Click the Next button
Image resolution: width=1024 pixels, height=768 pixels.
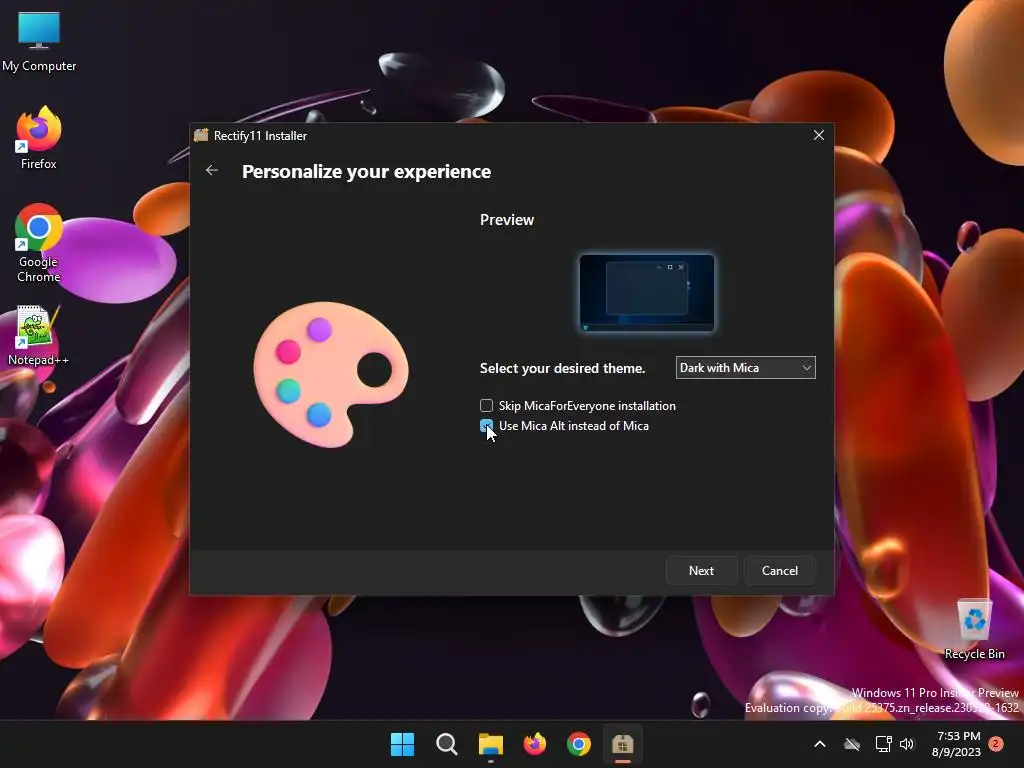click(x=701, y=571)
